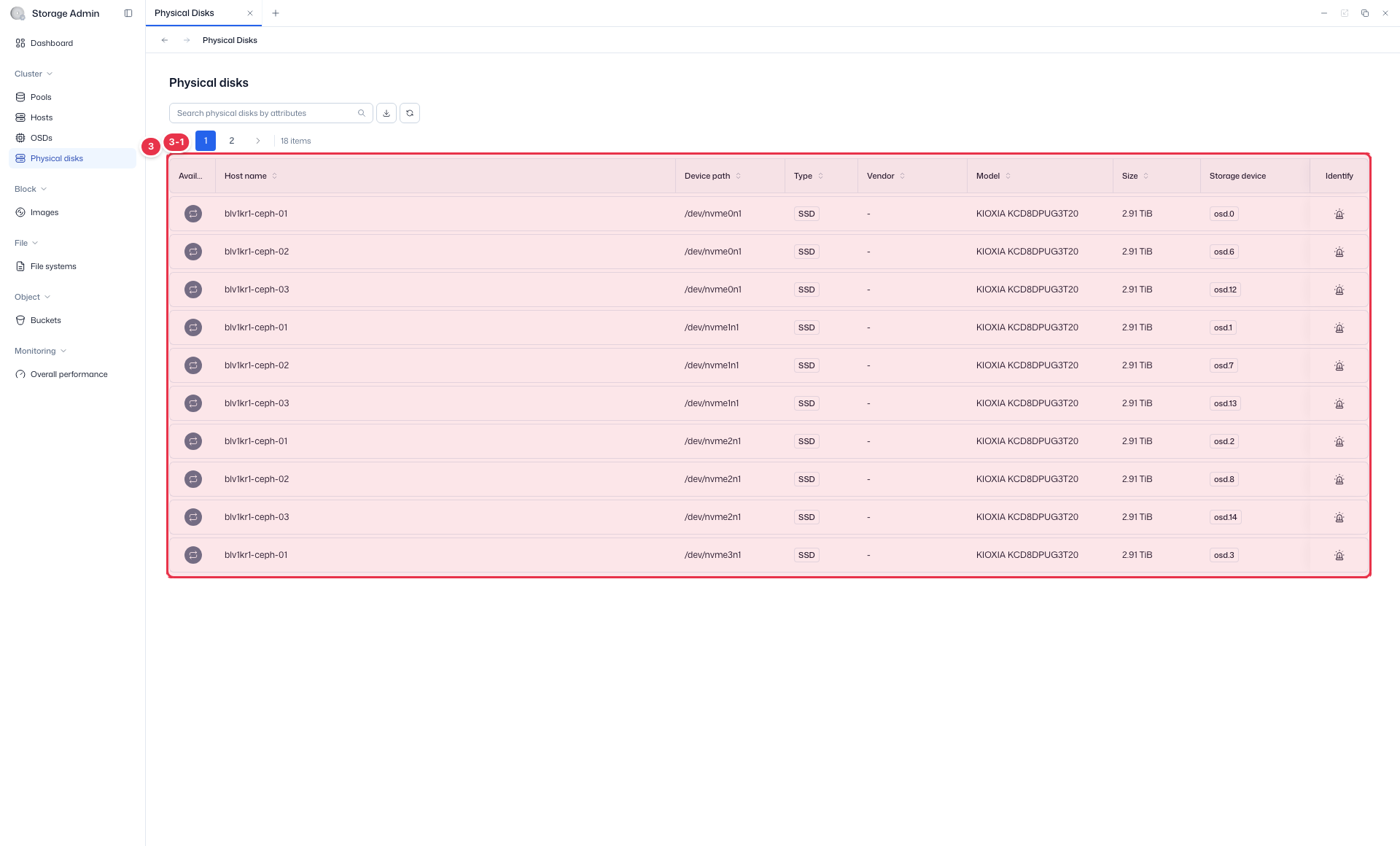
Task: Open Hosts in the sidebar
Action: tap(72, 117)
